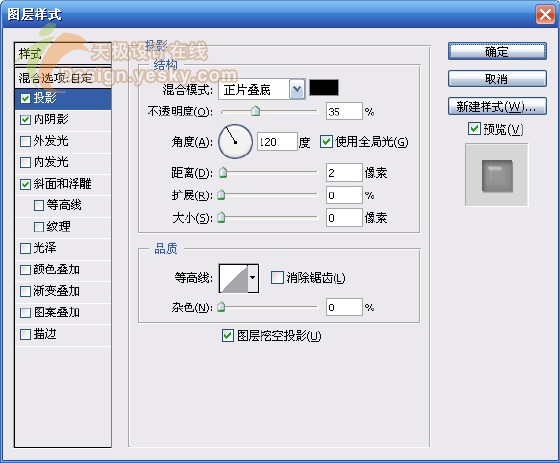Click the 不透明度 opacity input field
This screenshot has width=560, height=463.
point(344,111)
